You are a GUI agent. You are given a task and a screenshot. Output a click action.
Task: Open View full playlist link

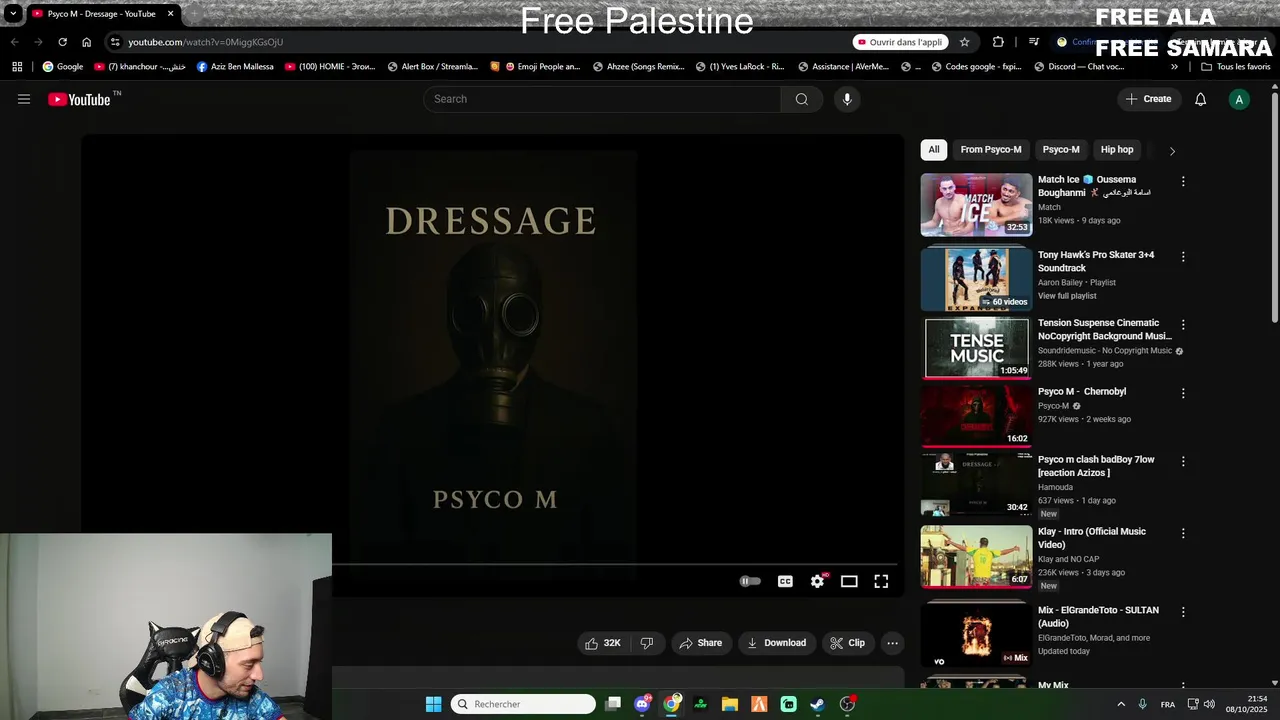[1067, 296]
